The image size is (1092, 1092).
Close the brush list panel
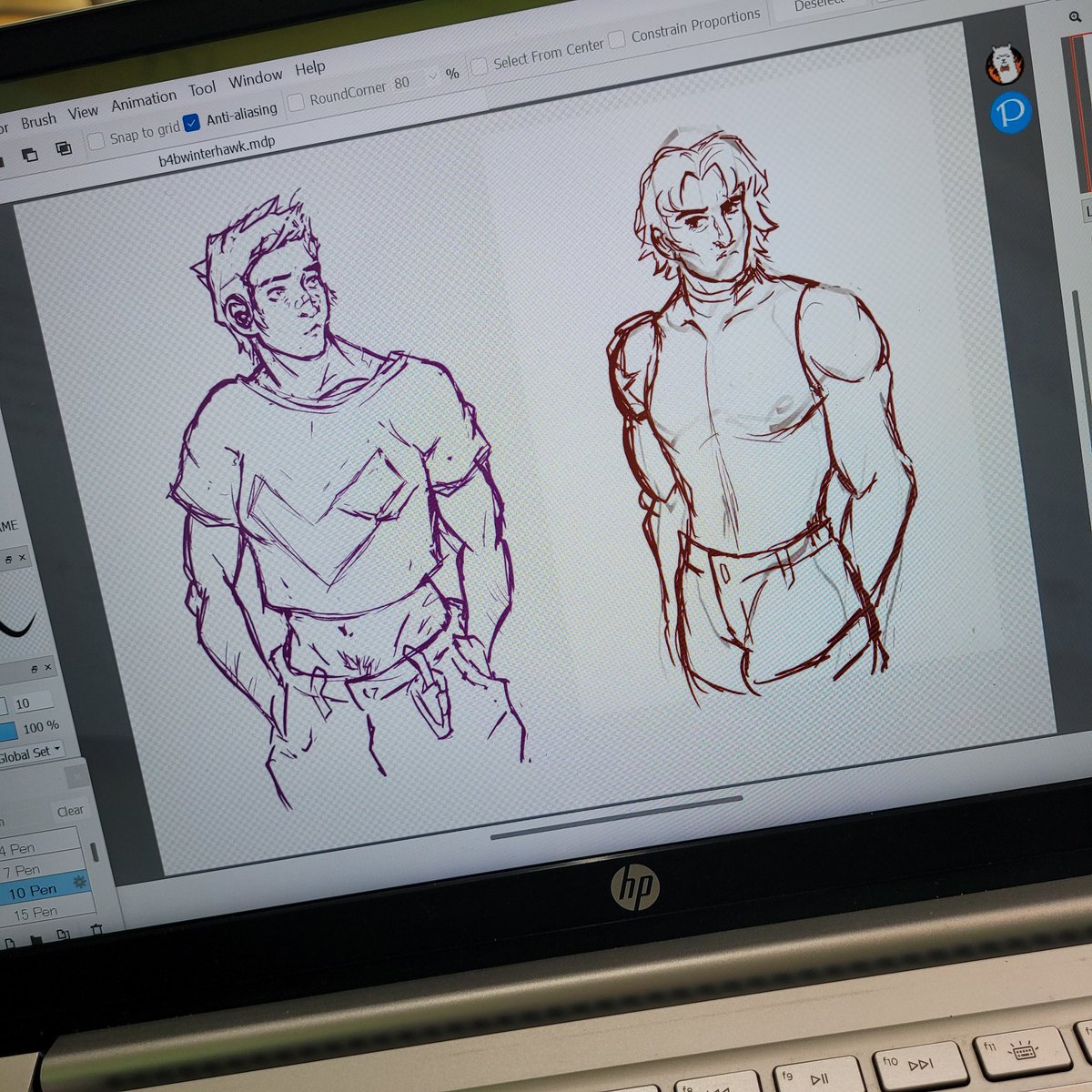tap(76, 776)
